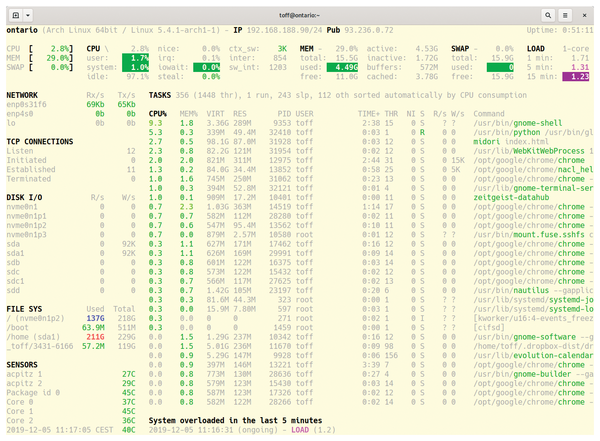
Task: Select the evolution-calendar process row
Action: [x=370, y=356]
